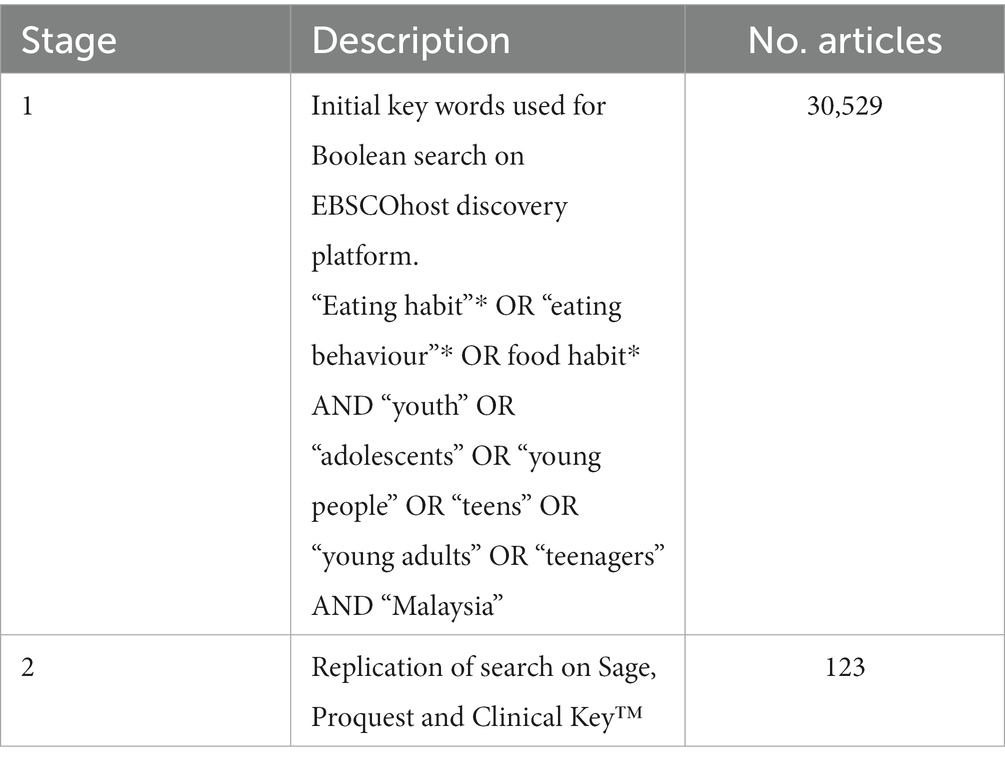Screen dimensions: 1005x760
Task: Click the '“adolescents” OR “young' line
Action: coord(456,457)
